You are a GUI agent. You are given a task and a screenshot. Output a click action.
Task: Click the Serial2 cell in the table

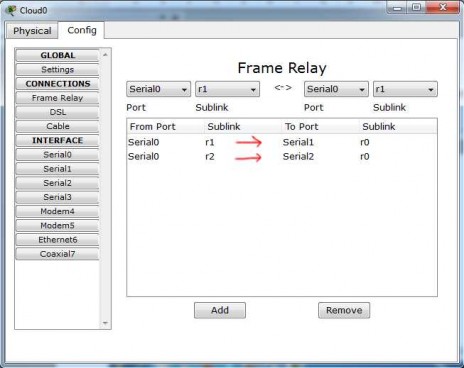tap(298, 157)
